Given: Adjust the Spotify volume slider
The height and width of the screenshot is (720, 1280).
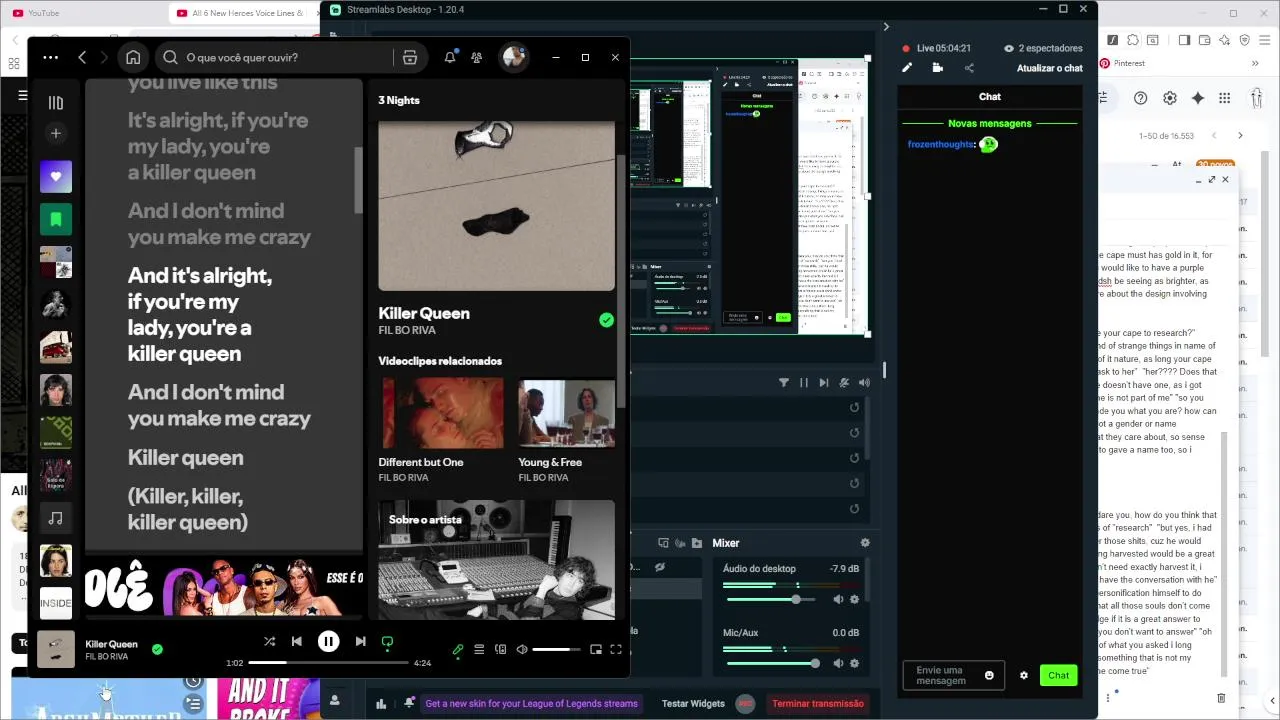Looking at the screenshot, I should [557, 650].
